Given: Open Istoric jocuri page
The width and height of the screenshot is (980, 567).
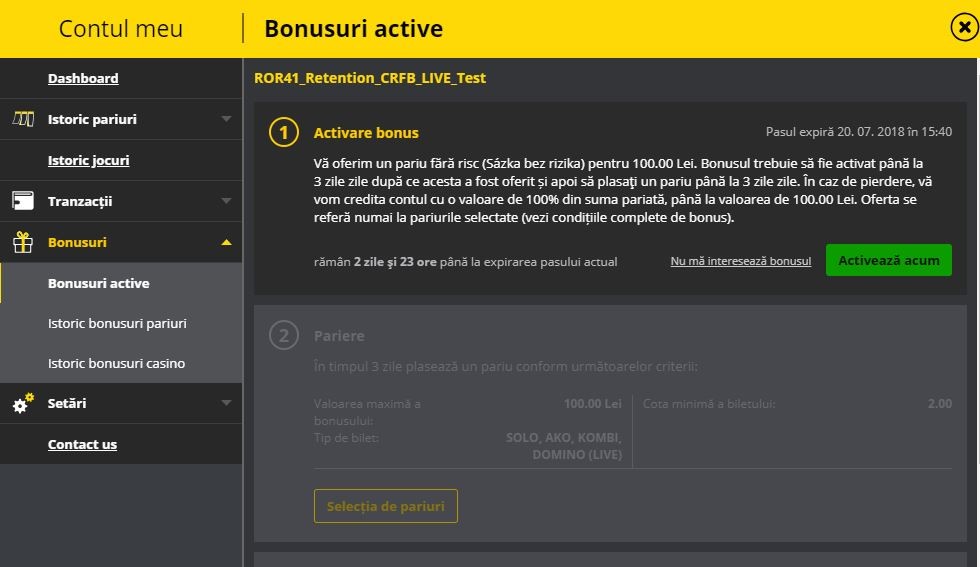Looking at the screenshot, I should coord(88,160).
